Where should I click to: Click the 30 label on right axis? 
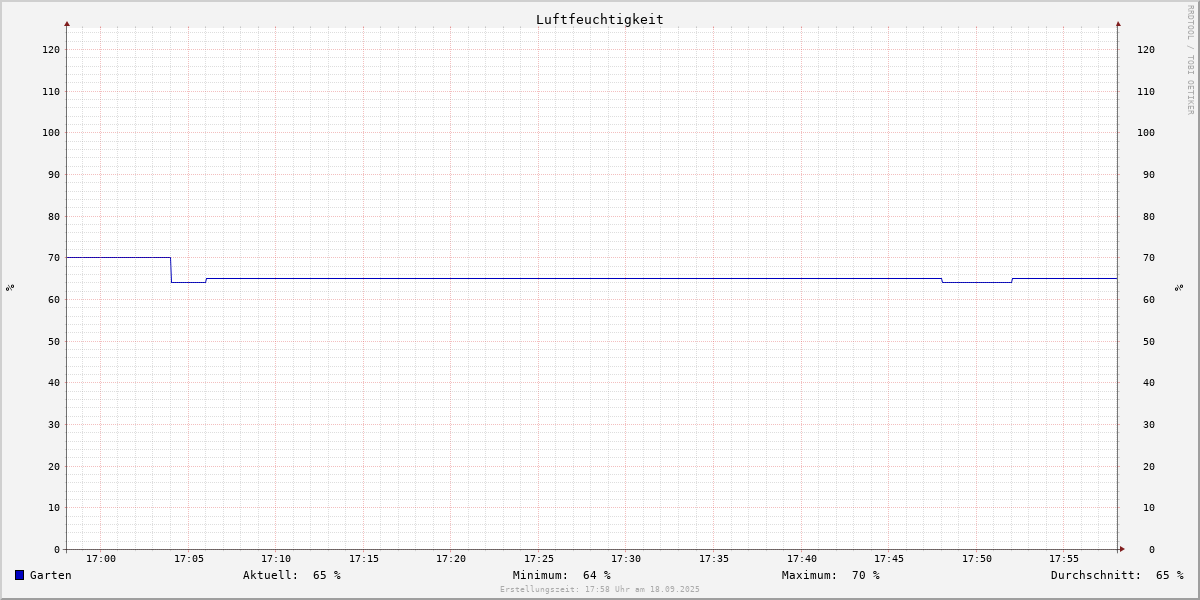tap(1149, 425)
